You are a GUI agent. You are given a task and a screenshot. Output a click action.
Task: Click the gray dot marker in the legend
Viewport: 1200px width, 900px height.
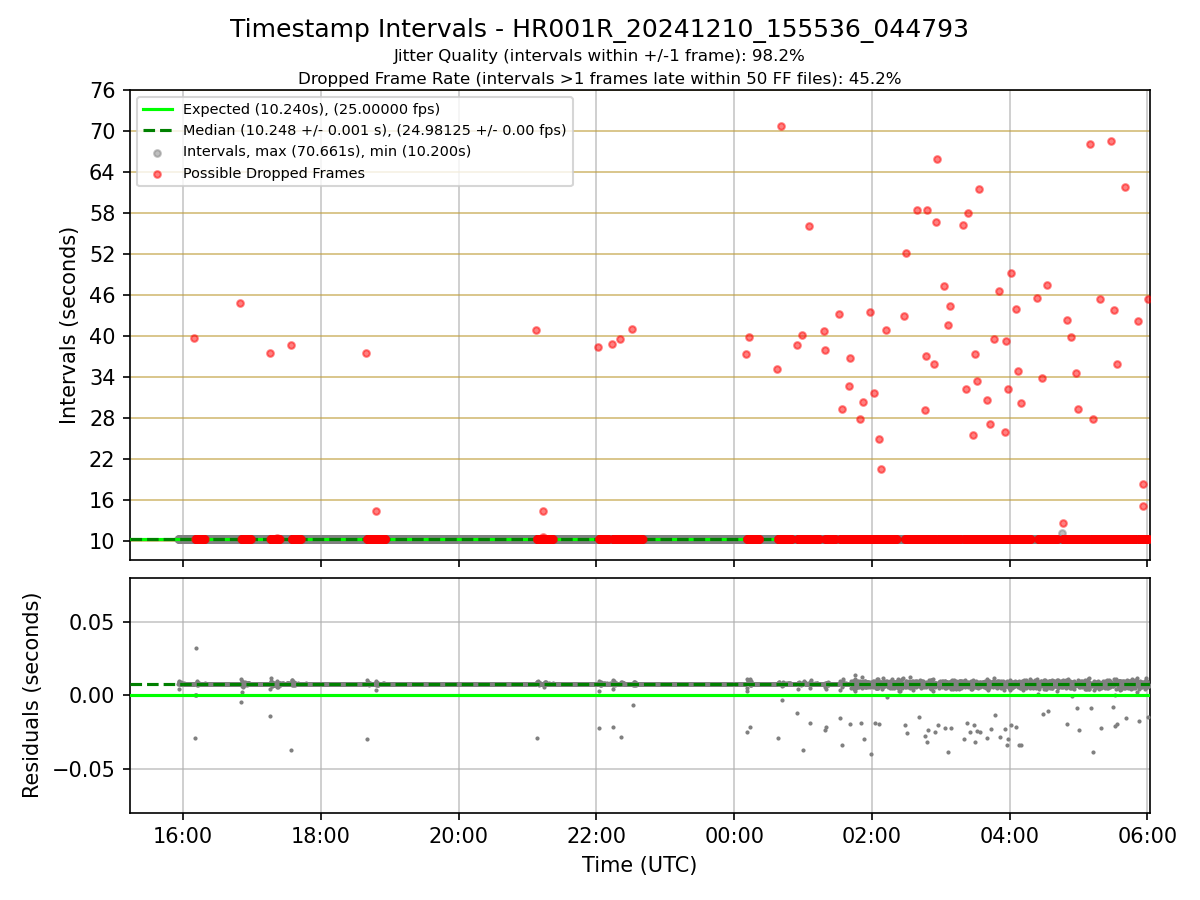(x=158, y=152)
